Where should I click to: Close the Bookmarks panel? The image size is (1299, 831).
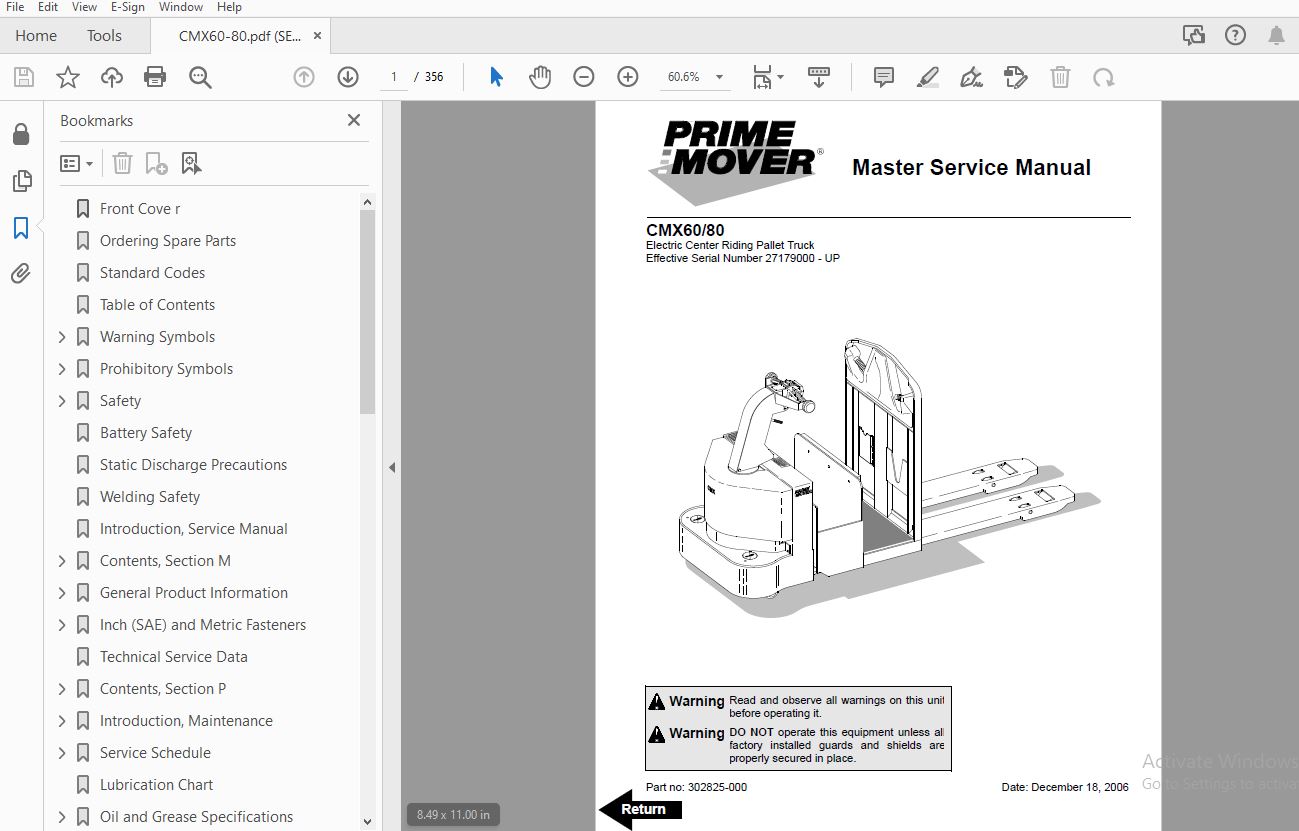coord(353,120)
